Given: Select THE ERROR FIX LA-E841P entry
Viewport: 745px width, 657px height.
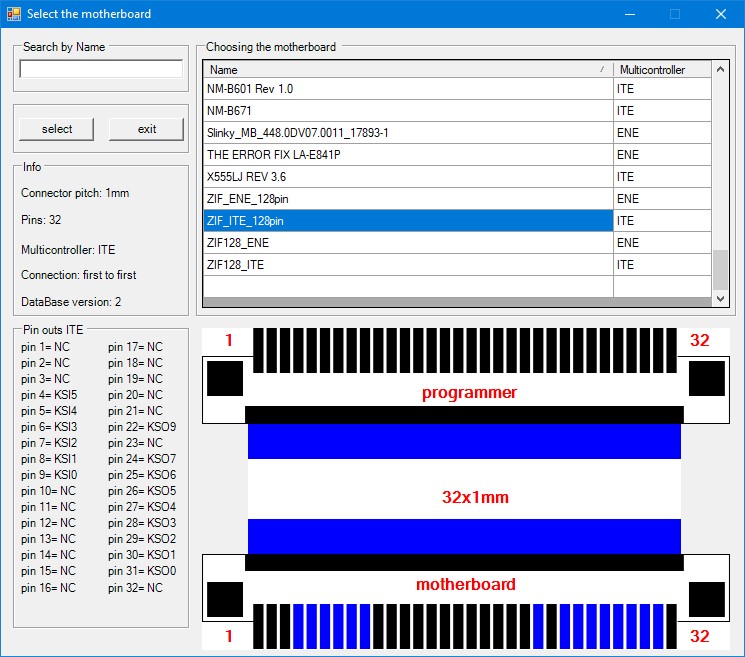Looking at the screenshot, I should click(407, 155).
